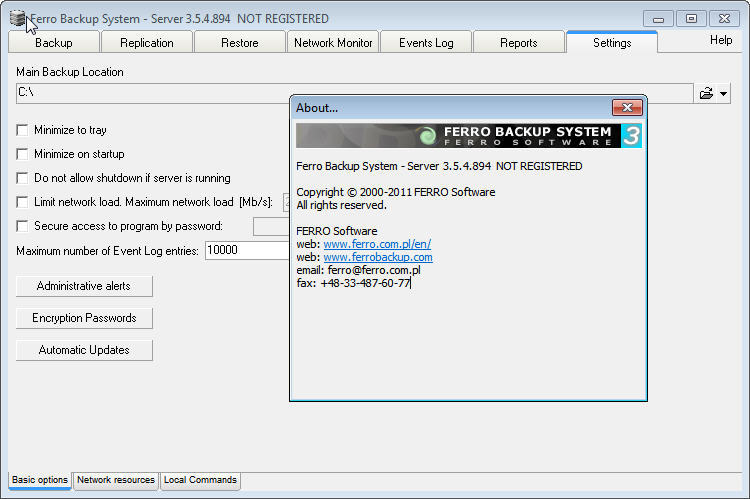Open the Events Log tab

426,43
